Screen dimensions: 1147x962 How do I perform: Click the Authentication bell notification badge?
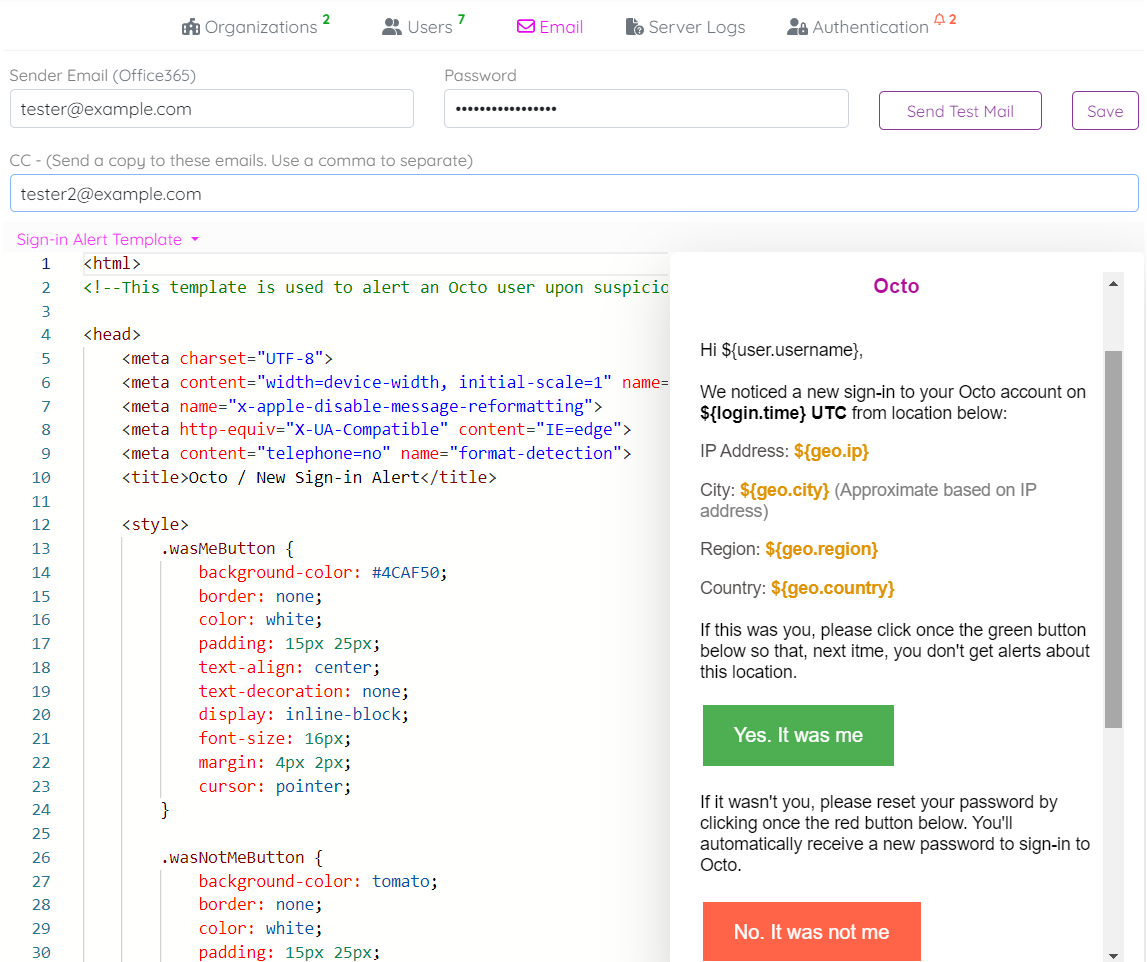(945, 19)
